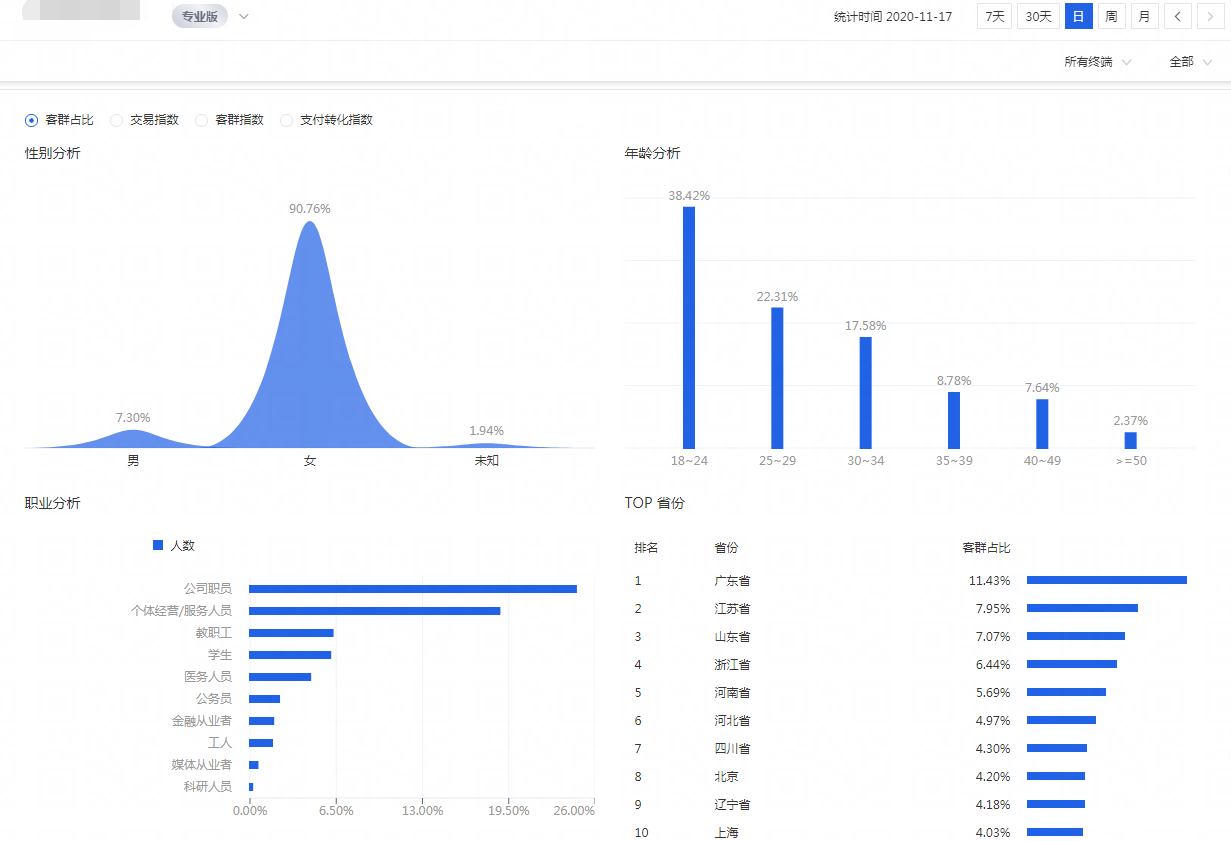The image size is (1231, 841).
Task: Select the 月 monthly view
Action: click(1144, 16)
